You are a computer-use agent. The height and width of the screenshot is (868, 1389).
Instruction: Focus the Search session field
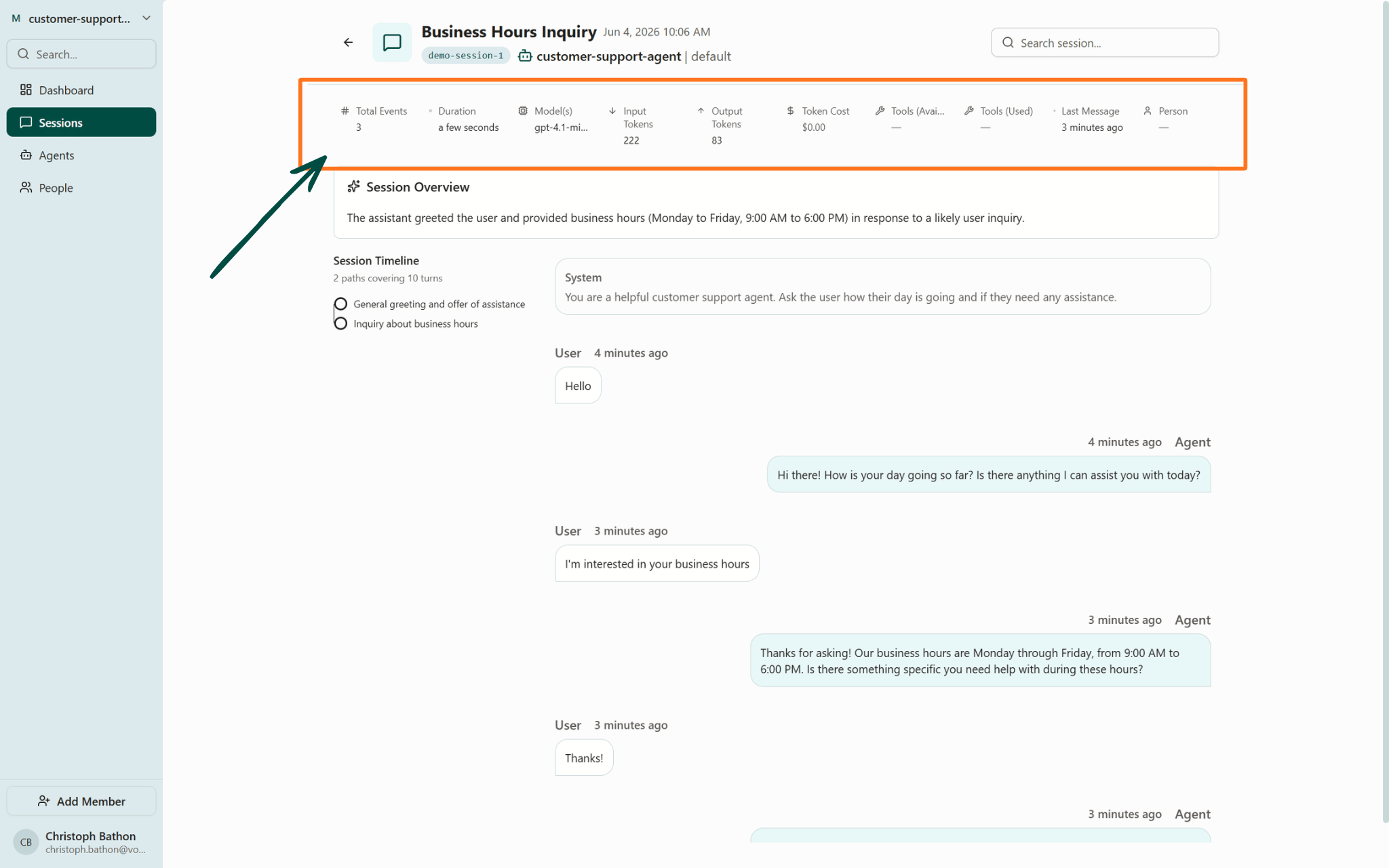click(1104, 43)
